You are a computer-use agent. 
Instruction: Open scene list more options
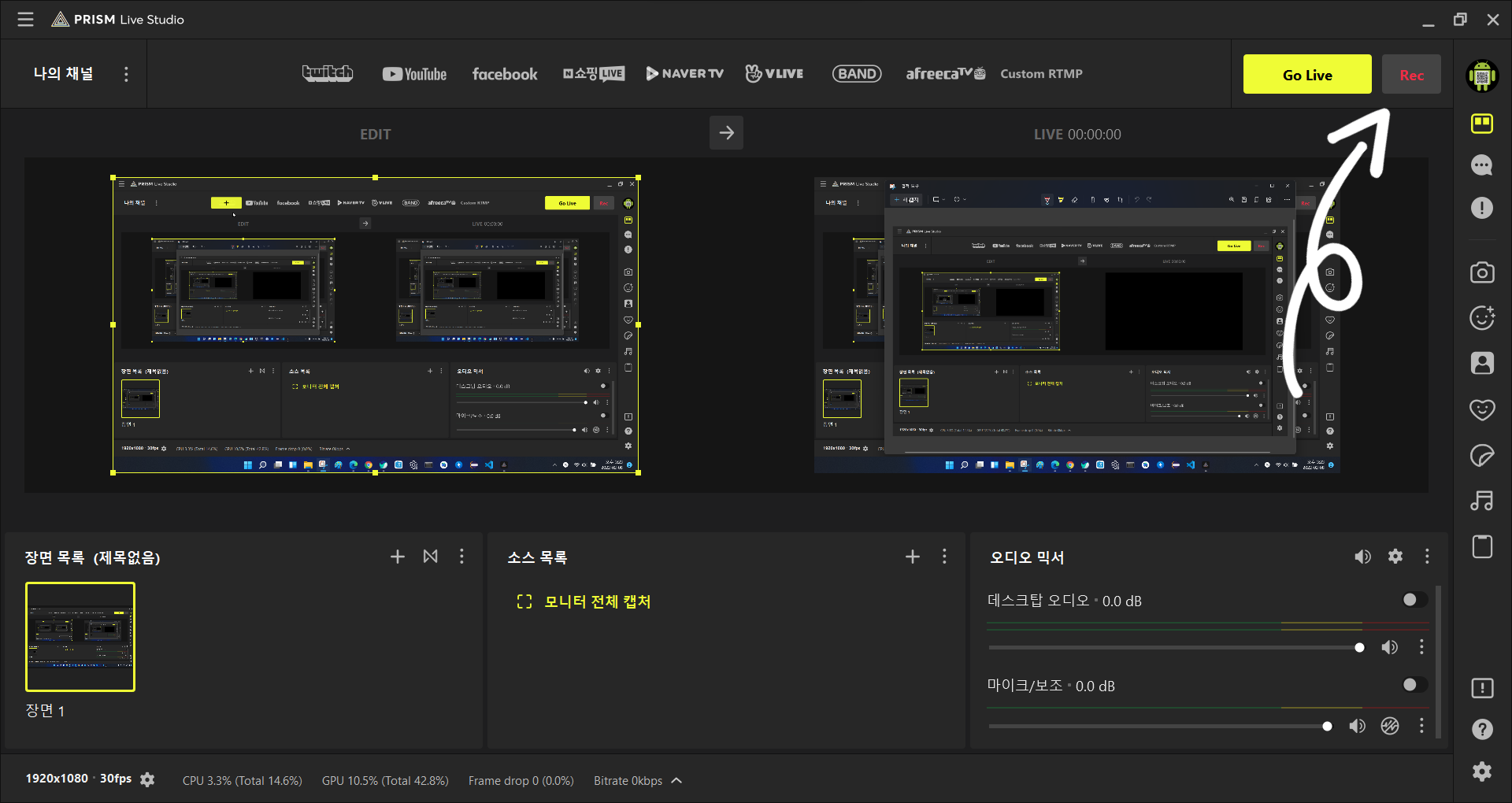tap(461, 557)
